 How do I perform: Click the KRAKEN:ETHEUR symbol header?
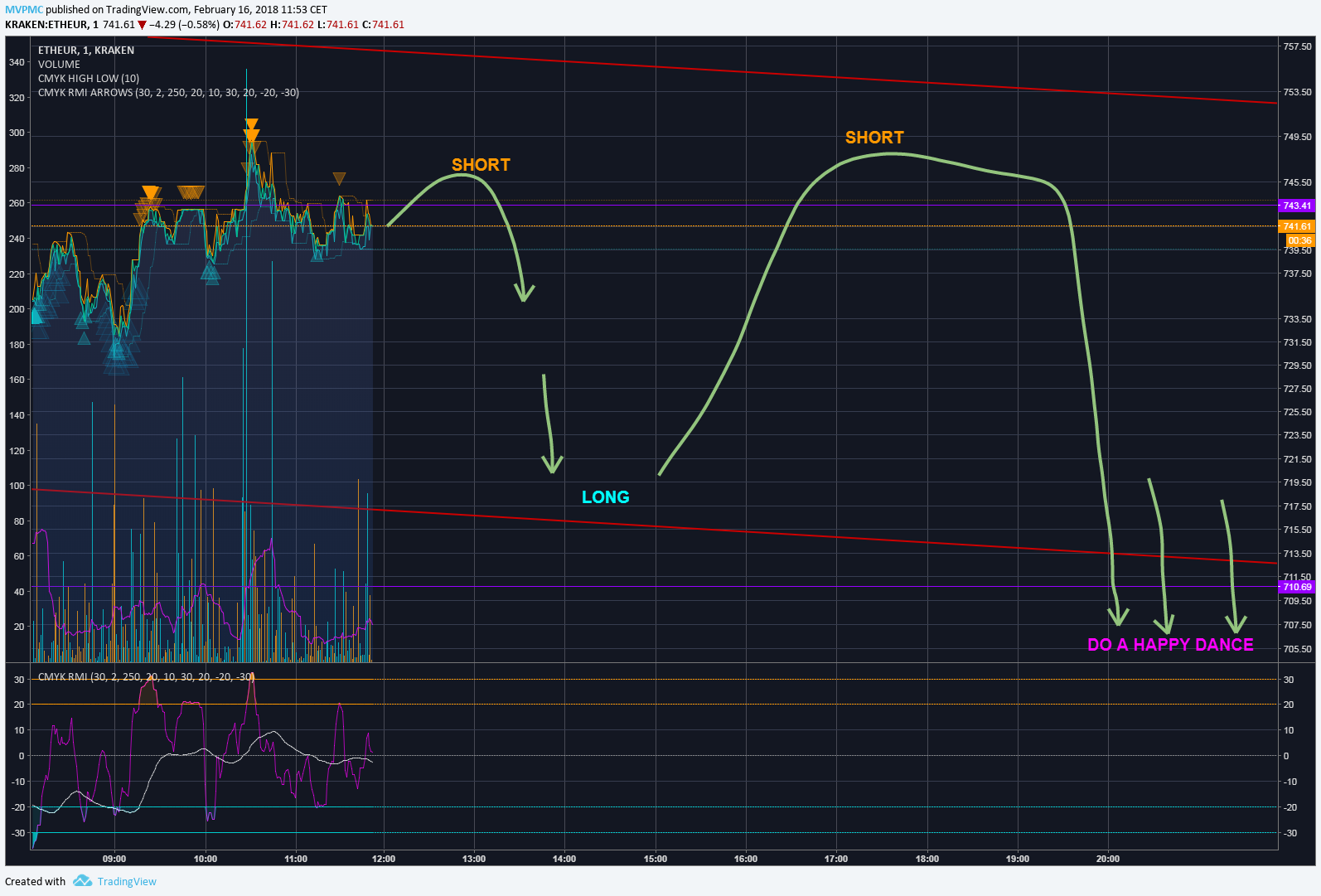(x=51, y=25)
